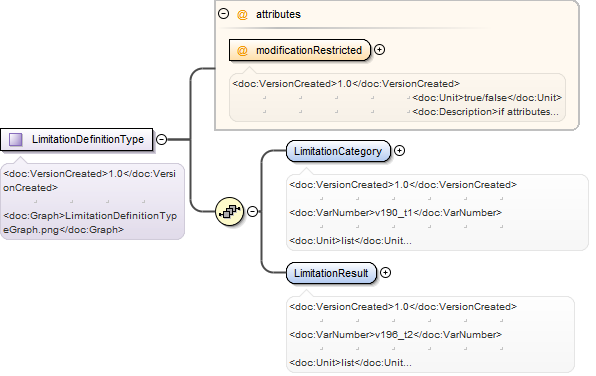Click VersionCreated text under LimitationResult
Screen dimensions: 596x376
[x=403, y=307]
